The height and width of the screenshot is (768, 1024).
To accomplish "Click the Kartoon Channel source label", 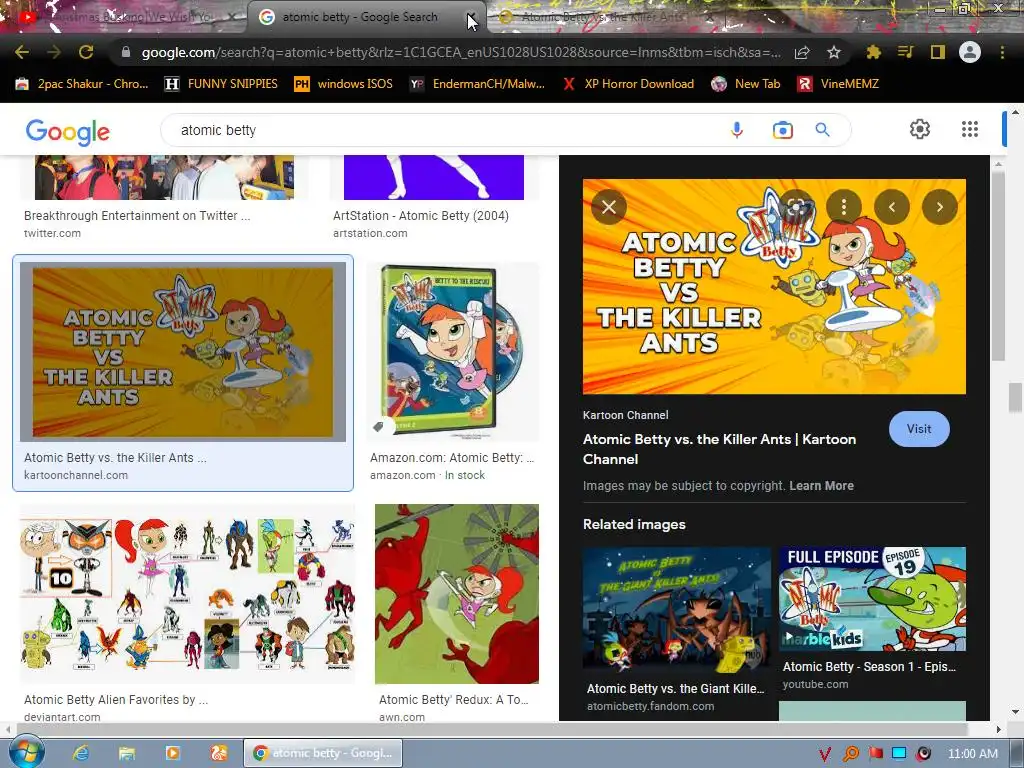I will coord(625,415).
